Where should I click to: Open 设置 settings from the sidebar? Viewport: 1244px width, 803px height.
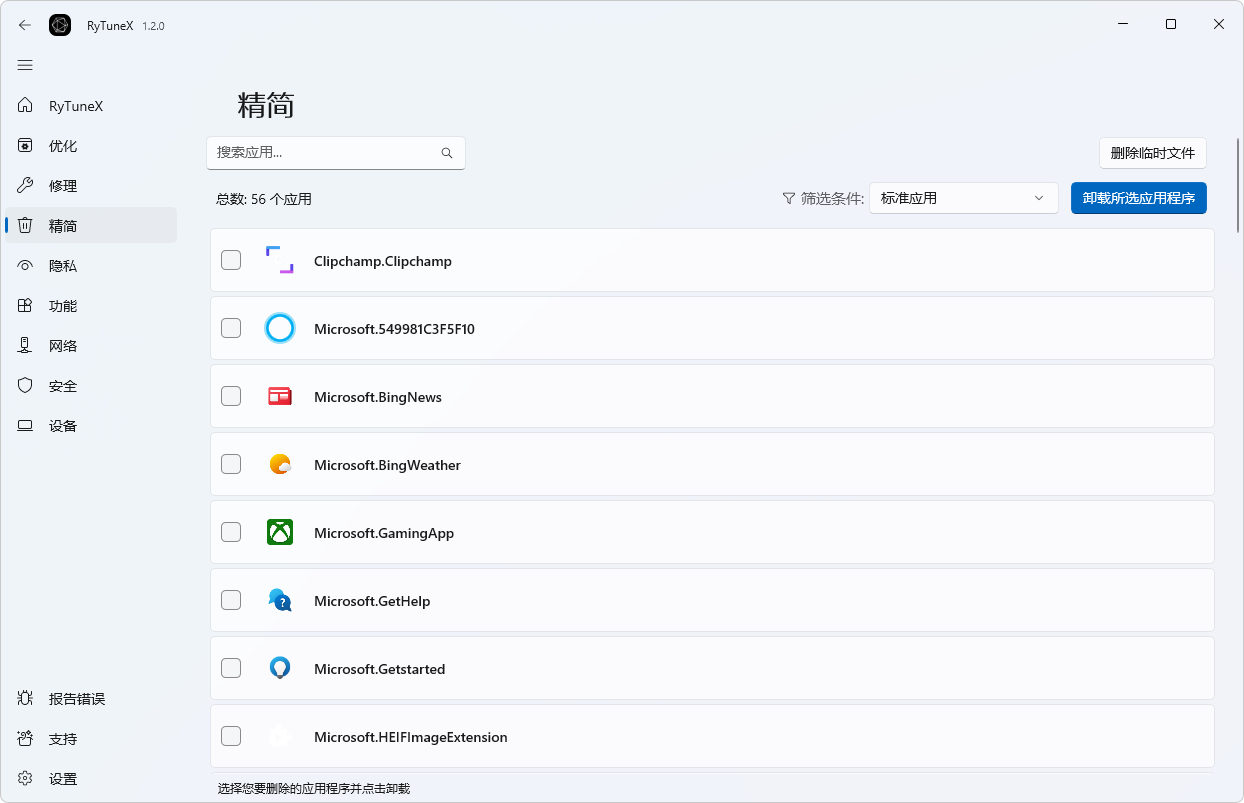point(62,778)
